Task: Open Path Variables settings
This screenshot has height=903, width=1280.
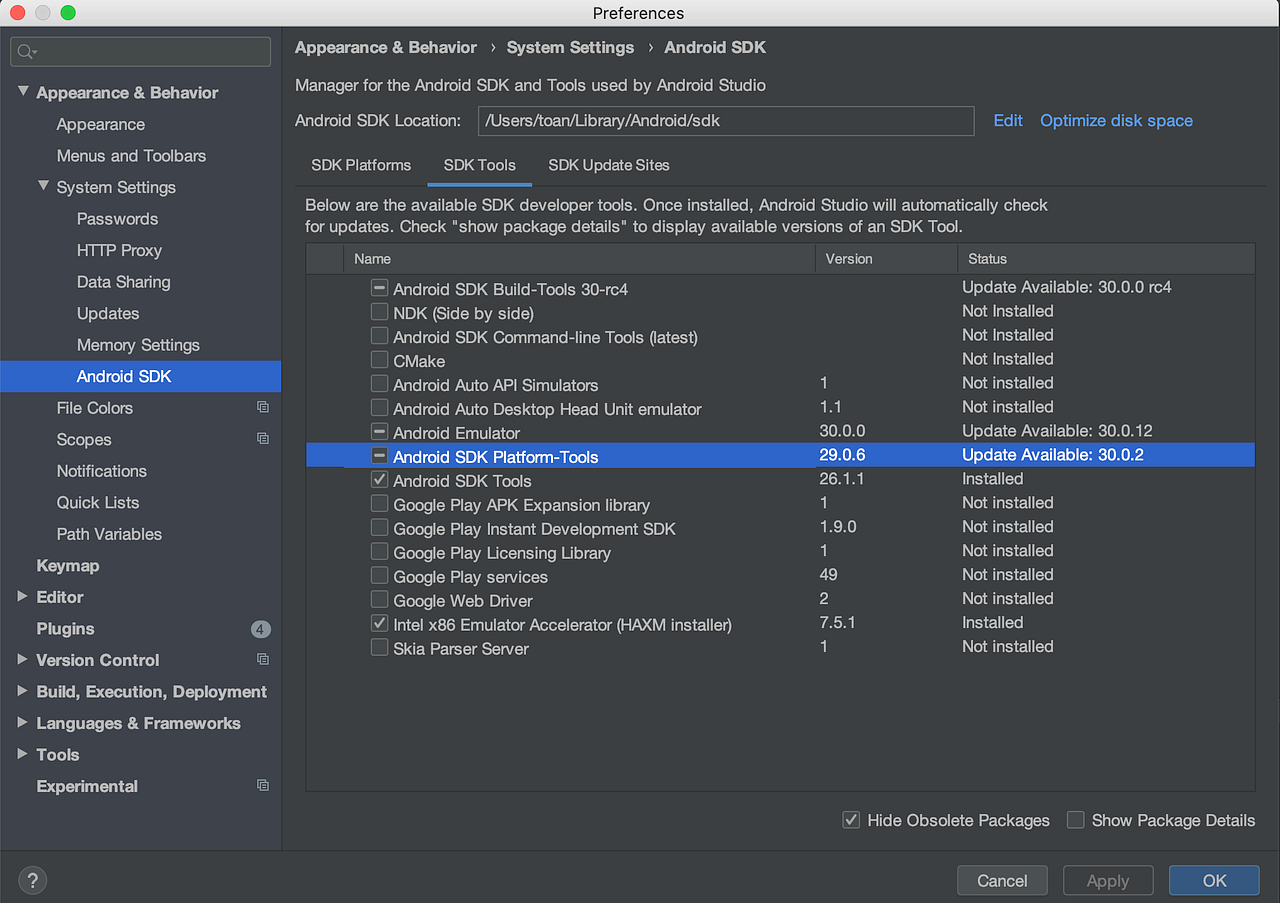Action: tap(109, 534)
